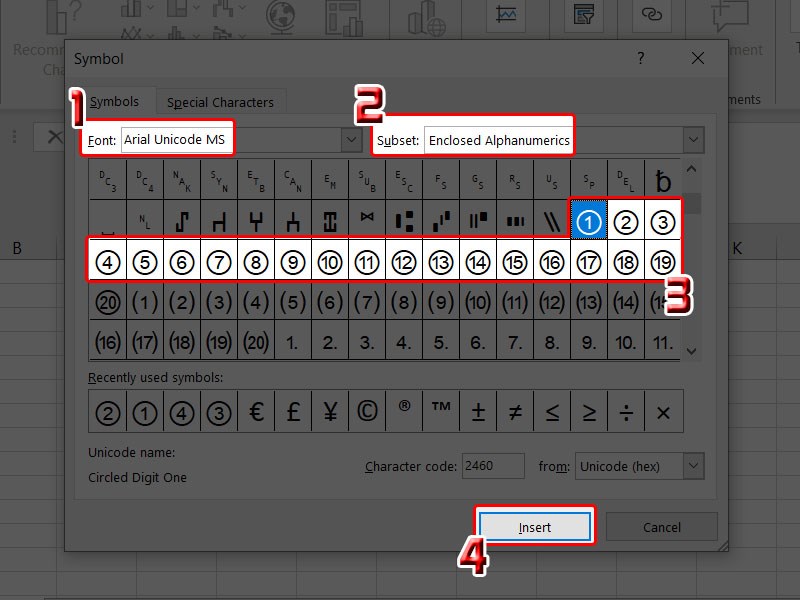Open the Font dropdown list

click(351, 140)
